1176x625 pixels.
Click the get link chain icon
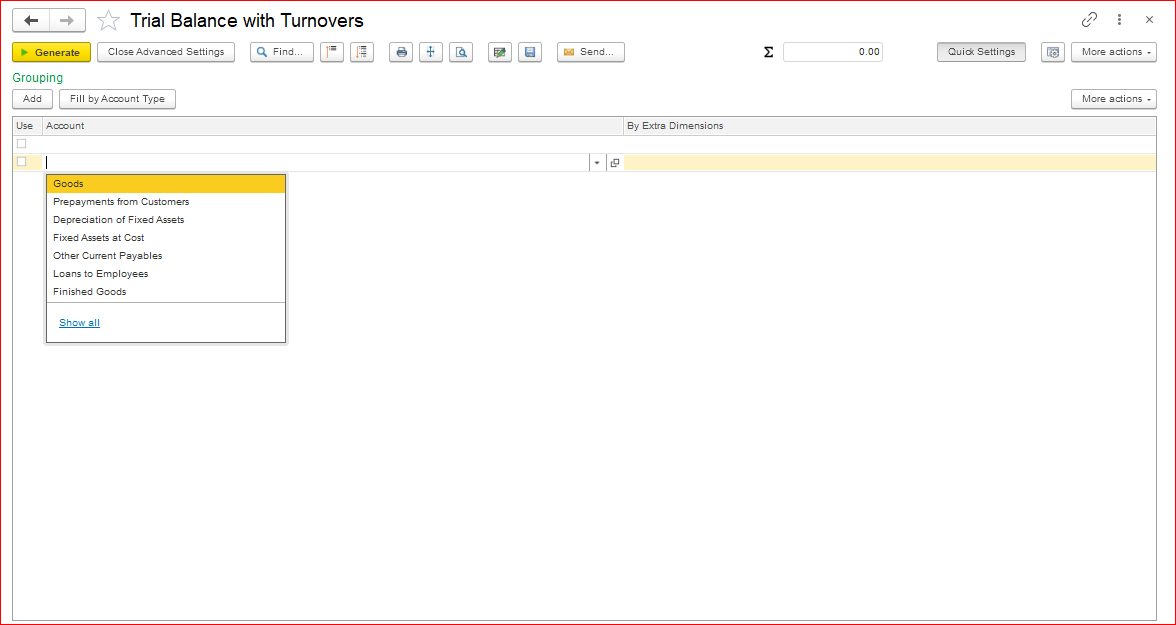point(1089,20)
